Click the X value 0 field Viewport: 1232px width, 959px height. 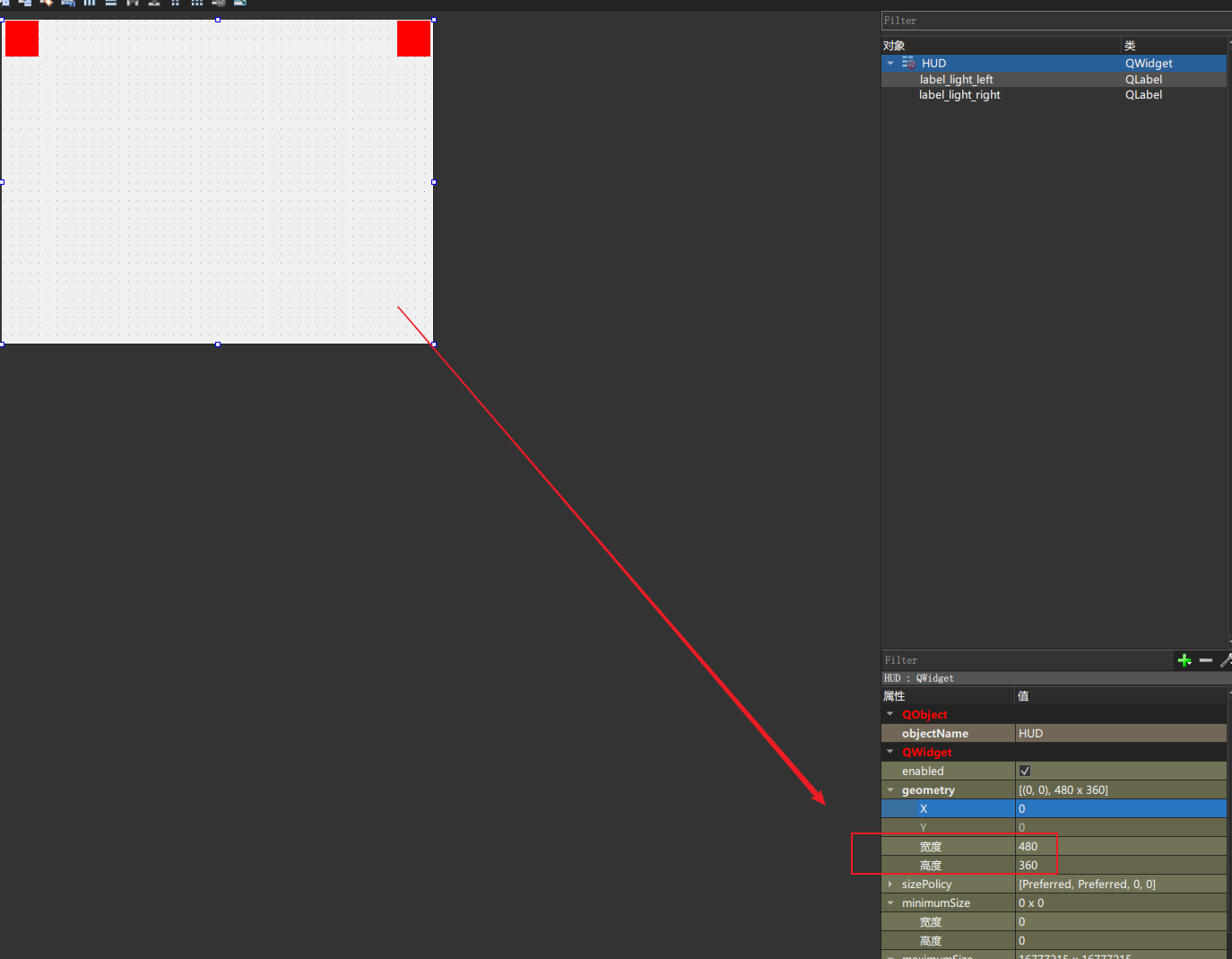click(x=1121, y=808)
